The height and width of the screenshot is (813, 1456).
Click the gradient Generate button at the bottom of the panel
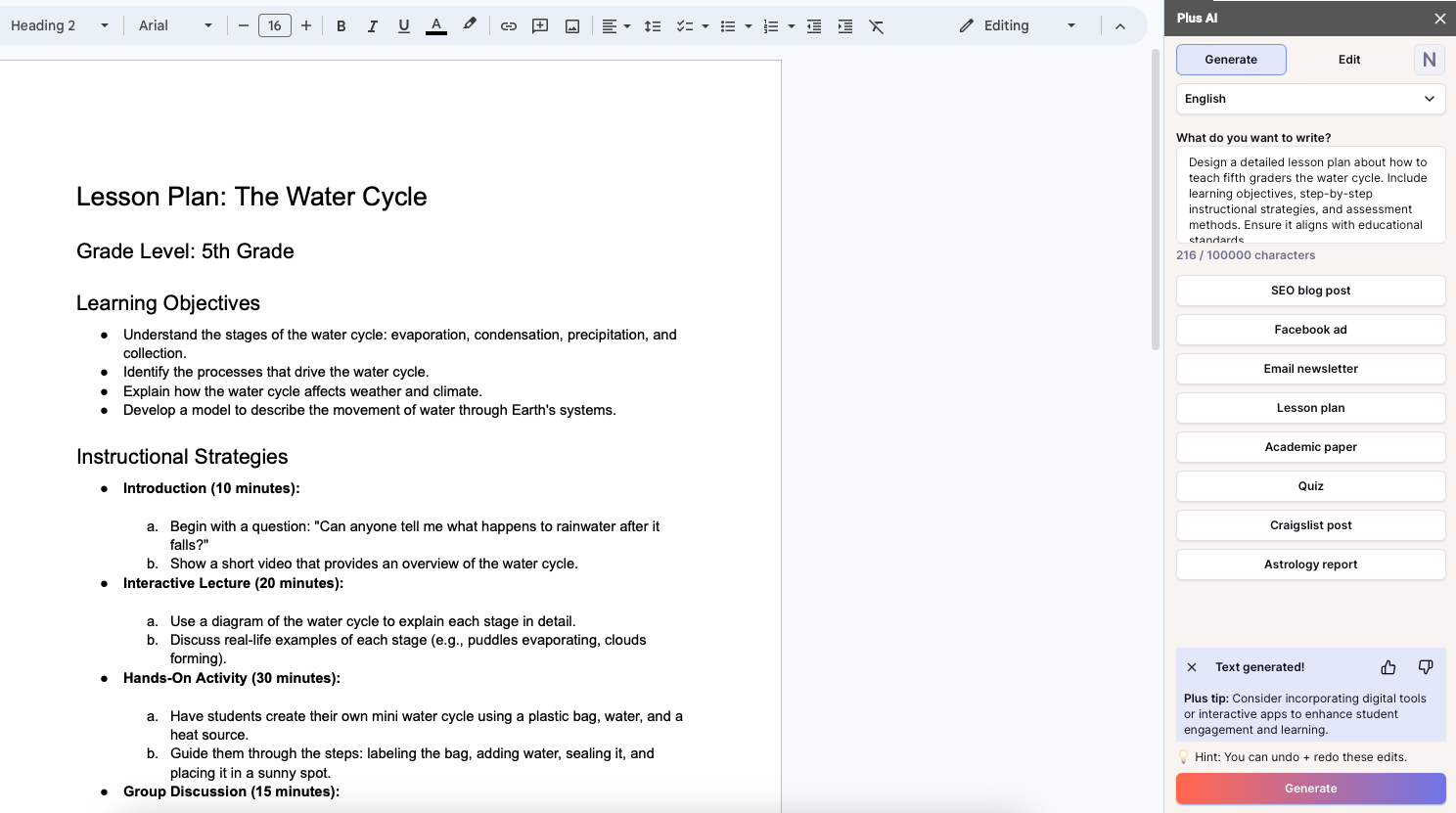[x=1310, y=789]
